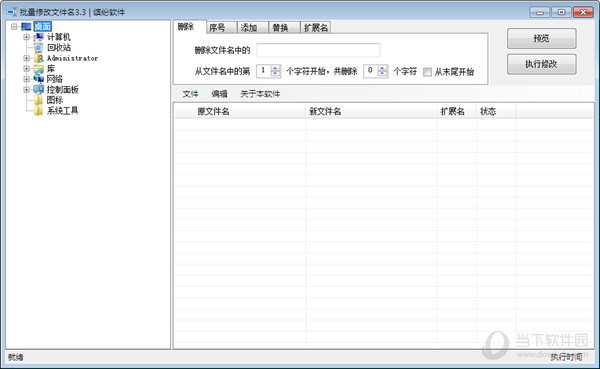
Task: Click the 系统工具 folder icon
Action: (39, 111)
